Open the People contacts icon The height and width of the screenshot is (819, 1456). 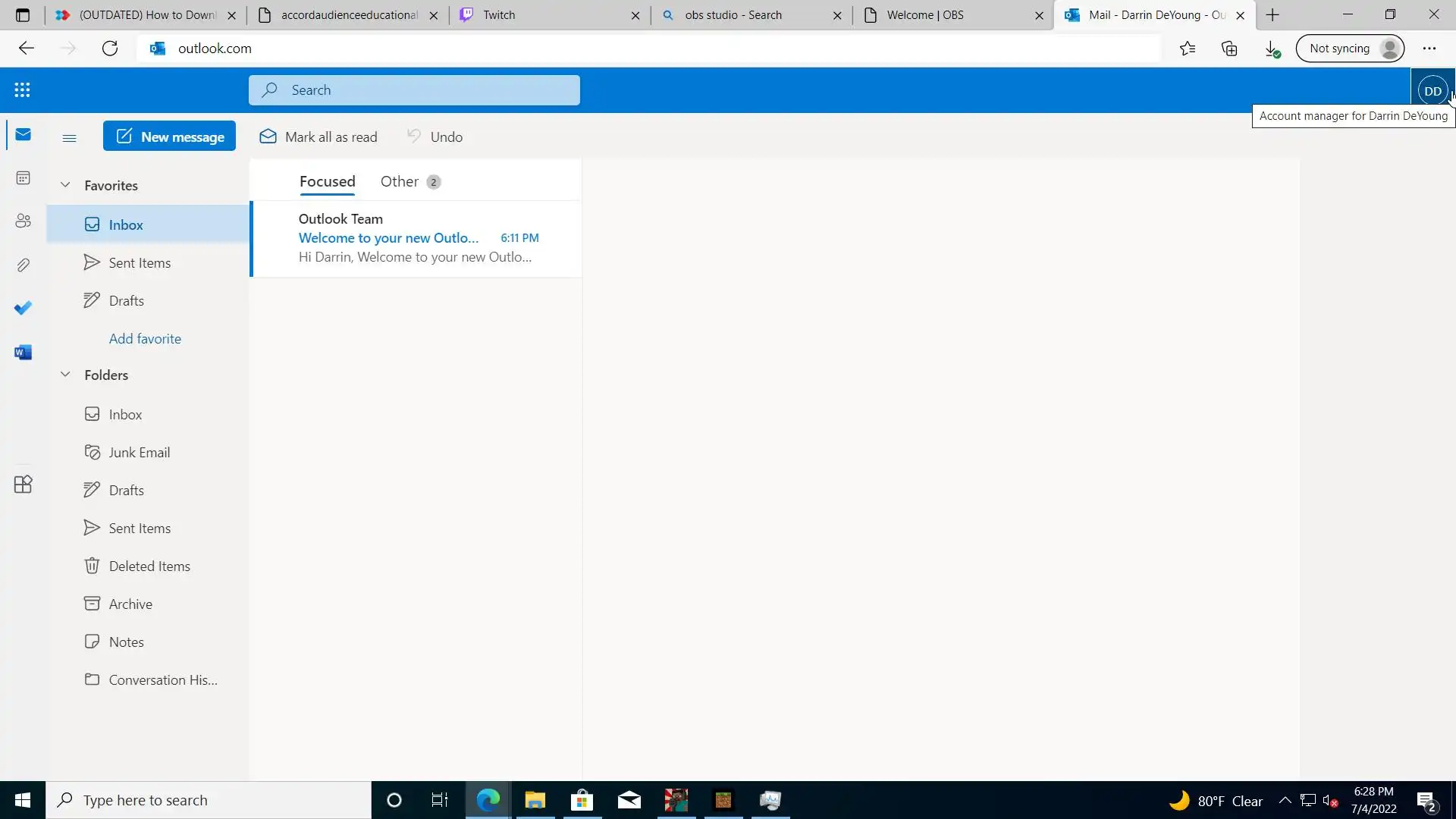click(23, 221)
